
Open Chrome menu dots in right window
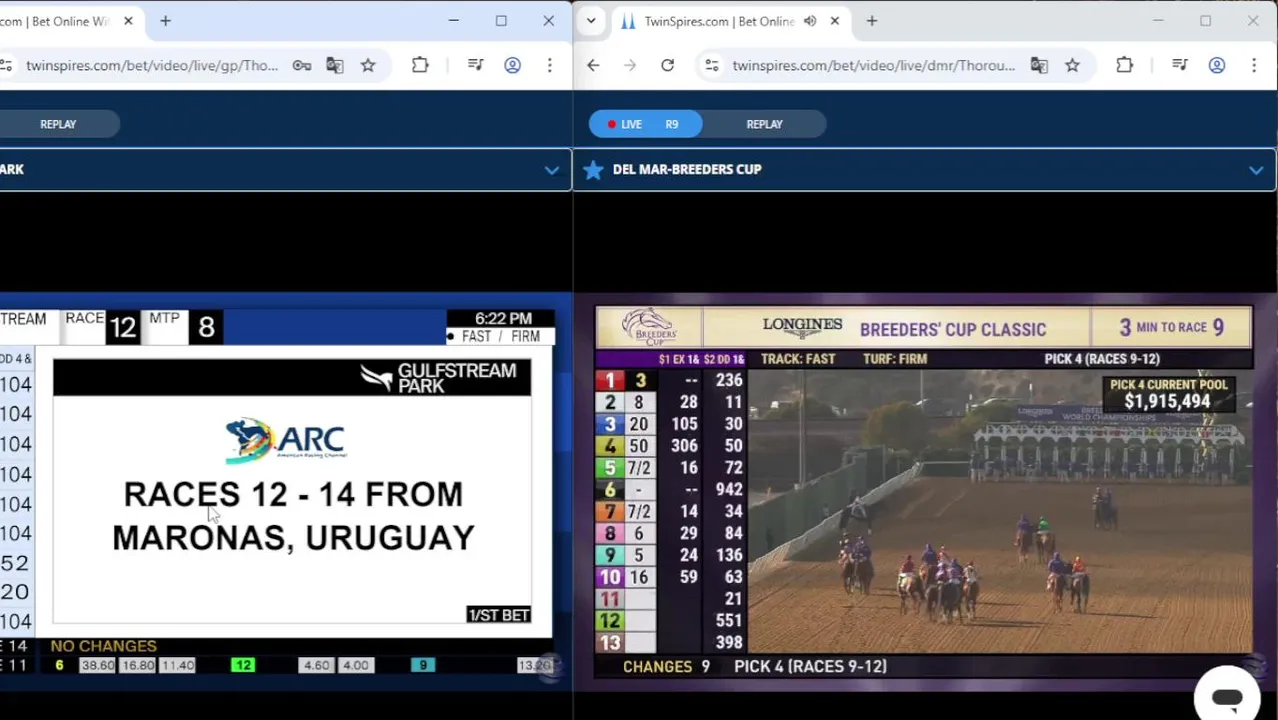pos(1254,66)
